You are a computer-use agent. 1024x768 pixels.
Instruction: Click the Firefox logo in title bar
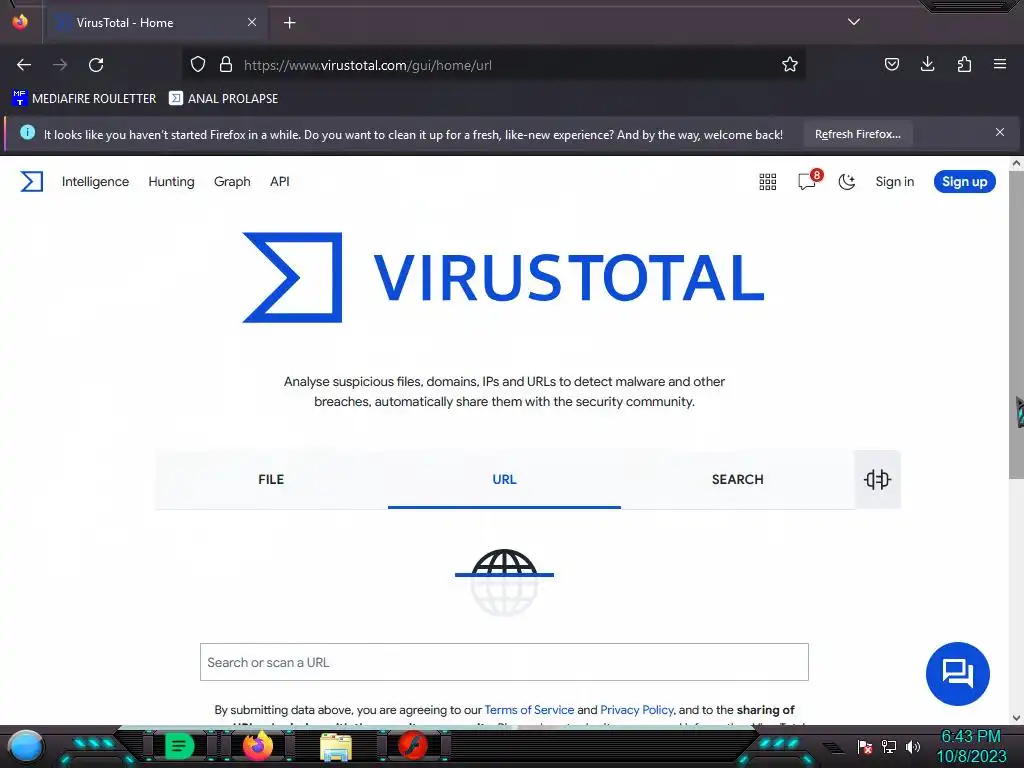20,22
